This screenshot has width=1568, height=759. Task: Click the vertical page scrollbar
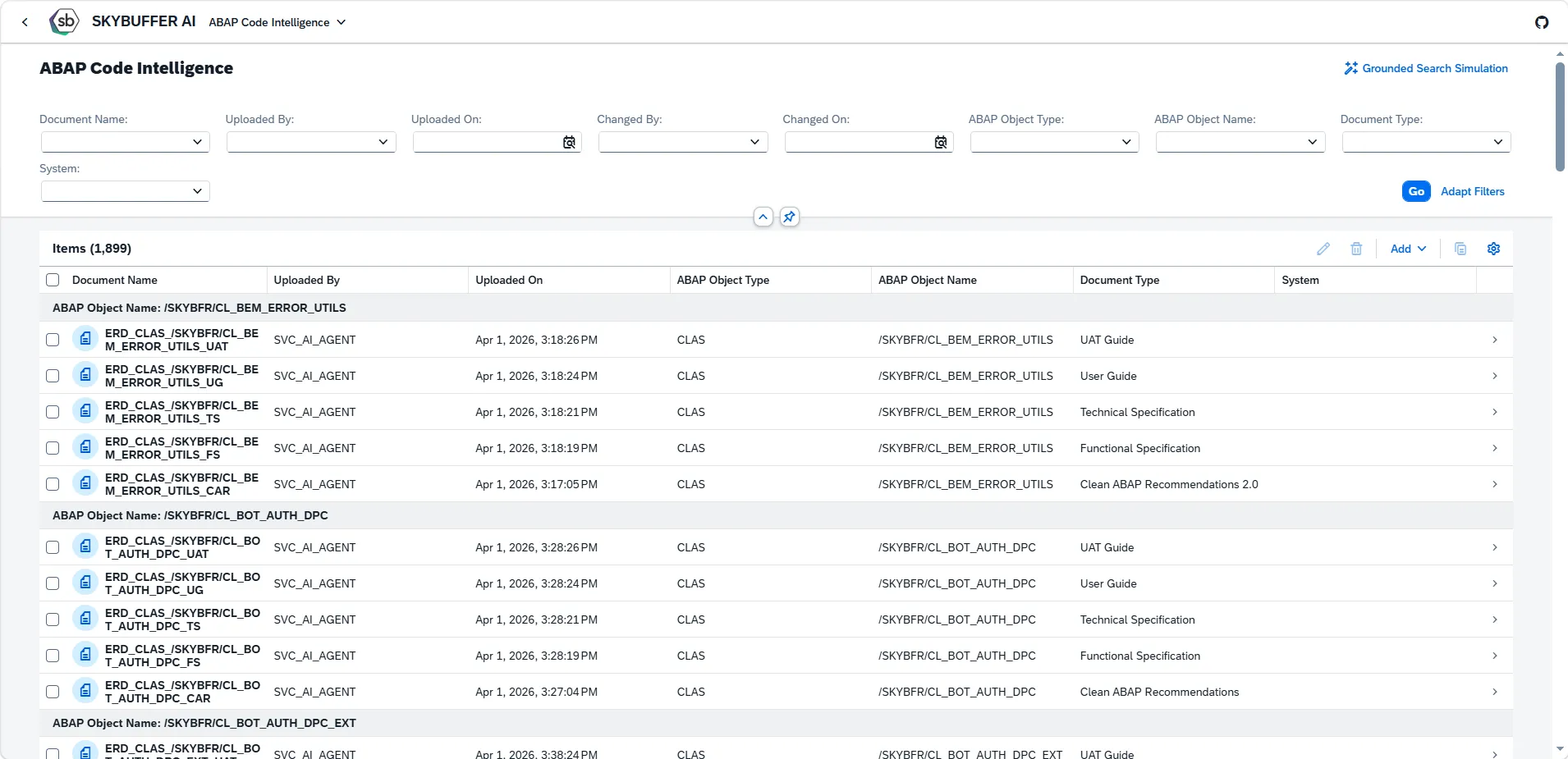click(x=1560, y=117)
